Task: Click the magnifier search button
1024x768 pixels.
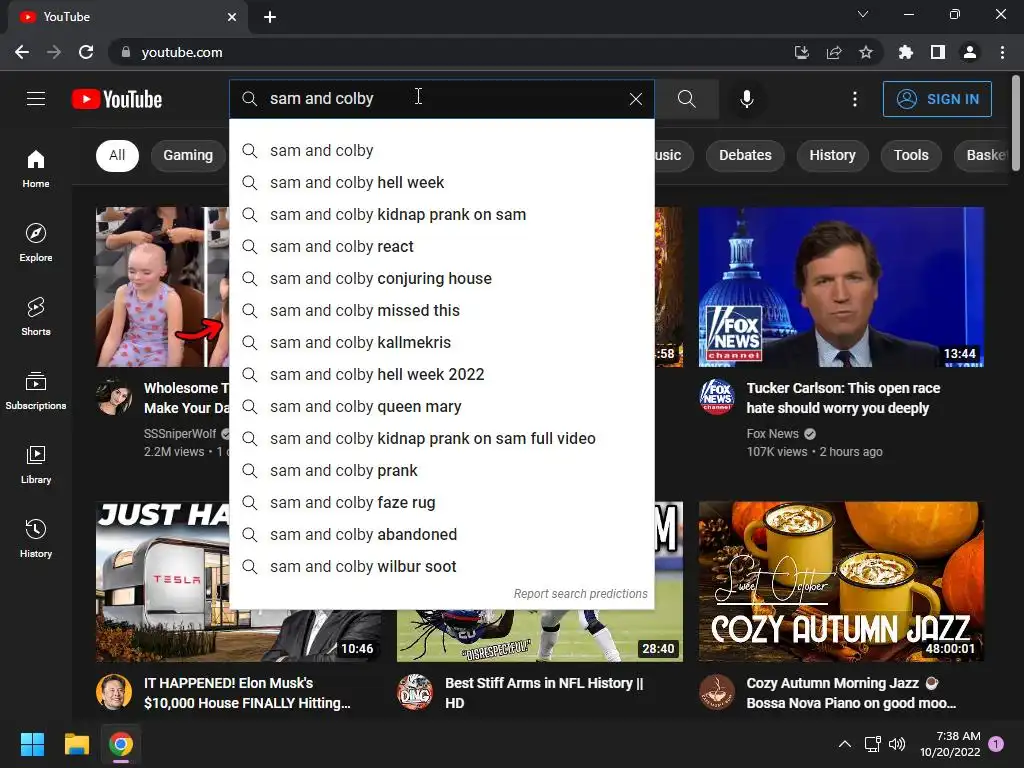Action: [686, 99]
